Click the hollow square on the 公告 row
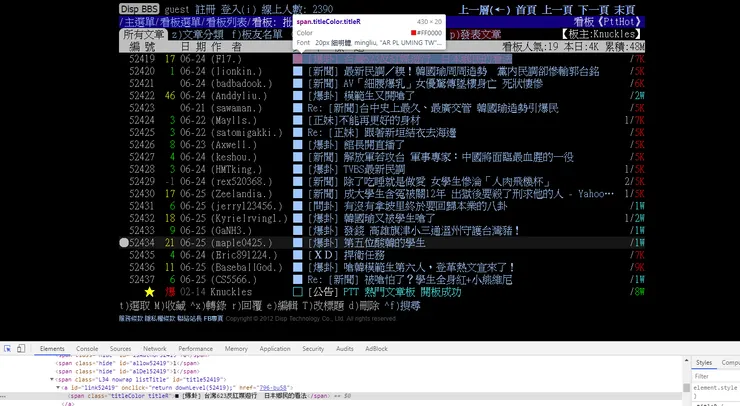This screenshot has width=740, height=406. pos(298,292)
